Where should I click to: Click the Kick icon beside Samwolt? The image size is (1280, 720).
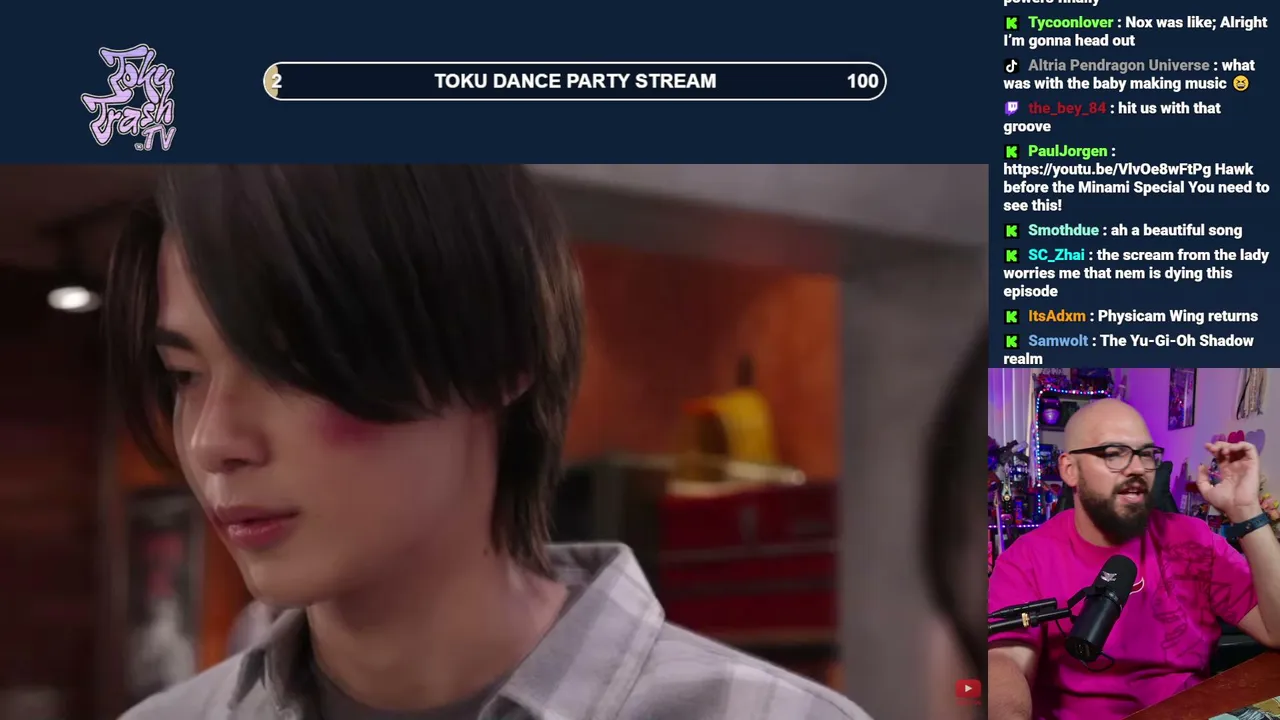coord(1012,342)
